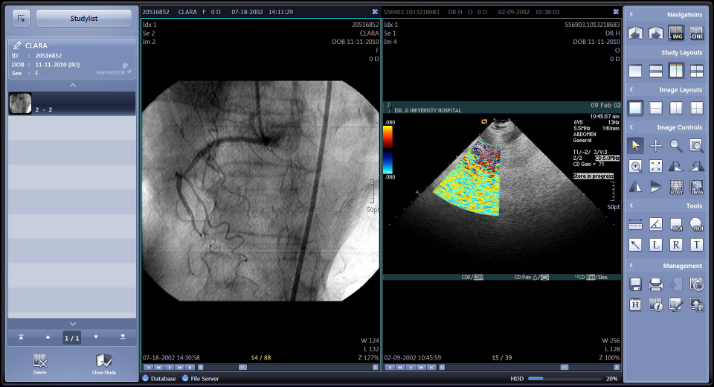Open the Studylist

click(84, 18)
